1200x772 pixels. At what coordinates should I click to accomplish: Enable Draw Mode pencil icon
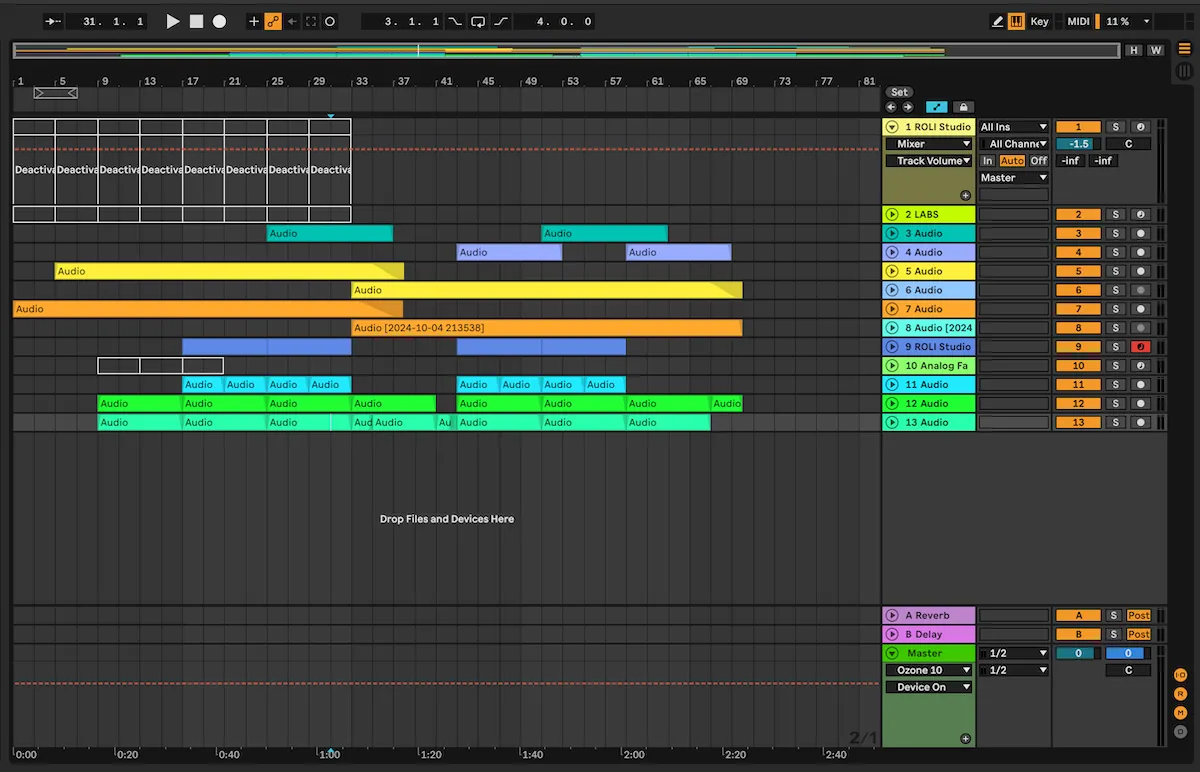998,21
